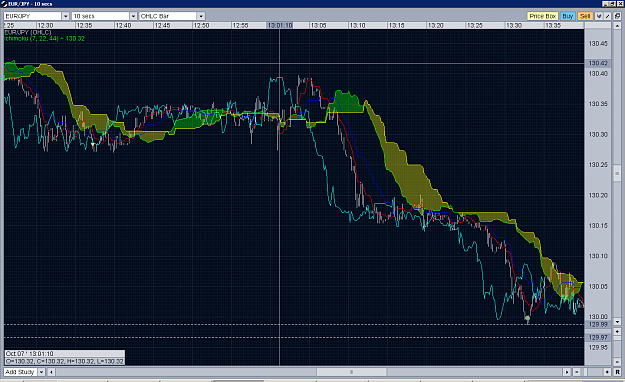Restore the EUR/JPY chart window
The width and height of the screenshot is (625, 382).
tap(612, 4)
